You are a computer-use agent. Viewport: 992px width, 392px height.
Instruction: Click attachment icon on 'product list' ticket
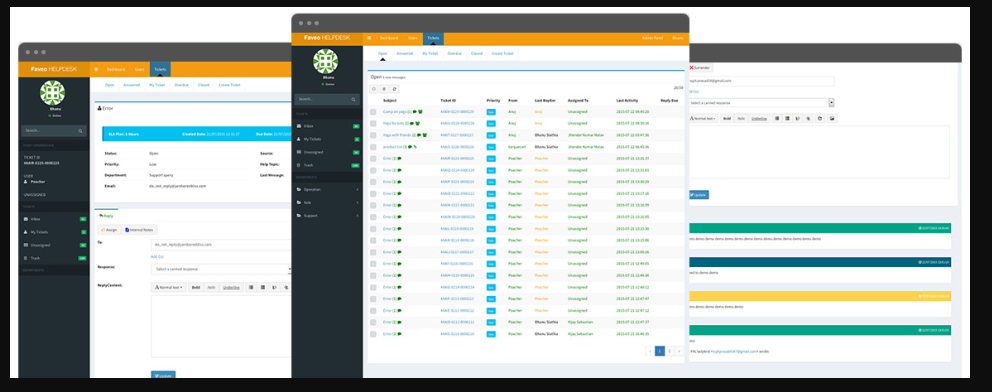point(415,147)
